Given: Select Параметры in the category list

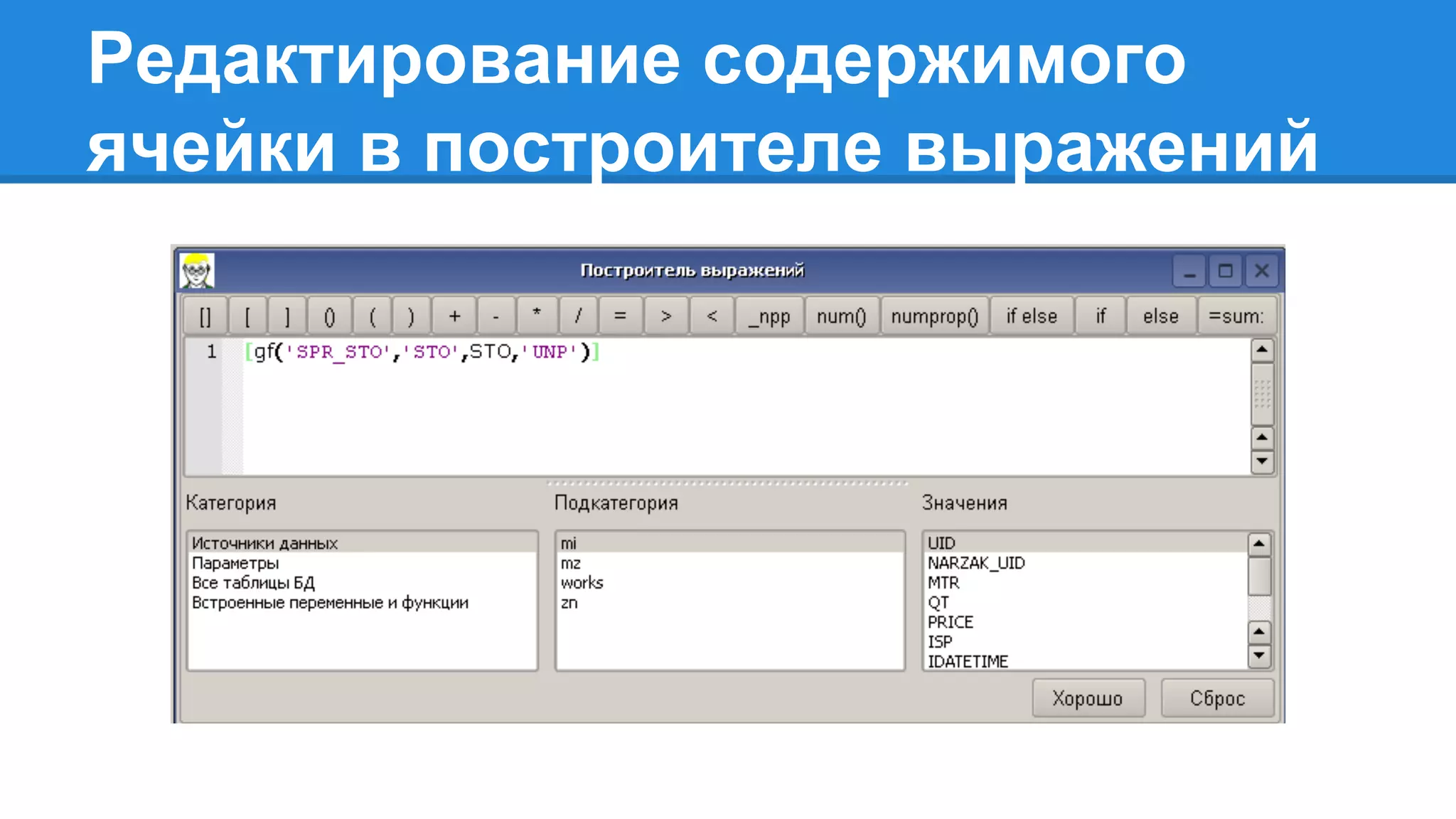Looking at the screenshot, I should click(x=235, y=563).
